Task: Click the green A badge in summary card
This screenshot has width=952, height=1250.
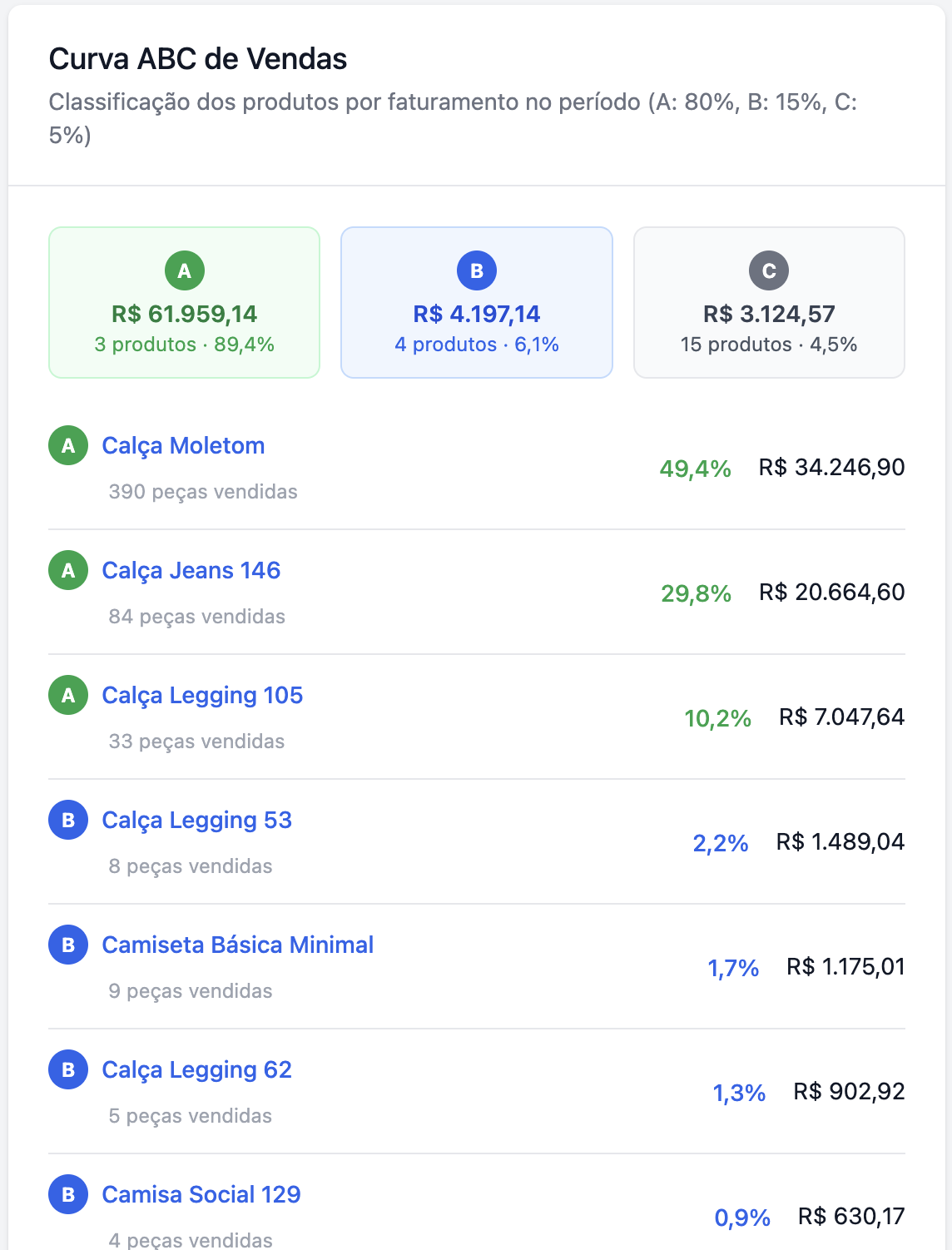Action: coord(185,270)
